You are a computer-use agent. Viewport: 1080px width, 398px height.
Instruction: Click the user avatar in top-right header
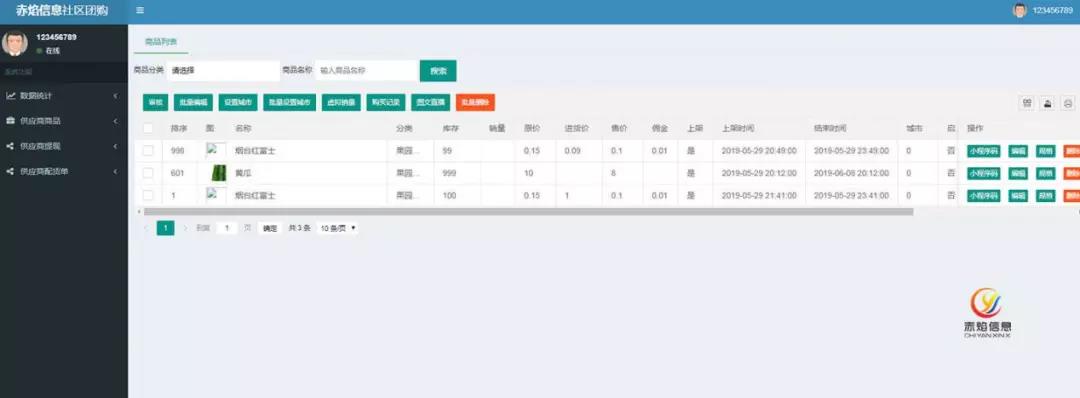coord(1019,10)
